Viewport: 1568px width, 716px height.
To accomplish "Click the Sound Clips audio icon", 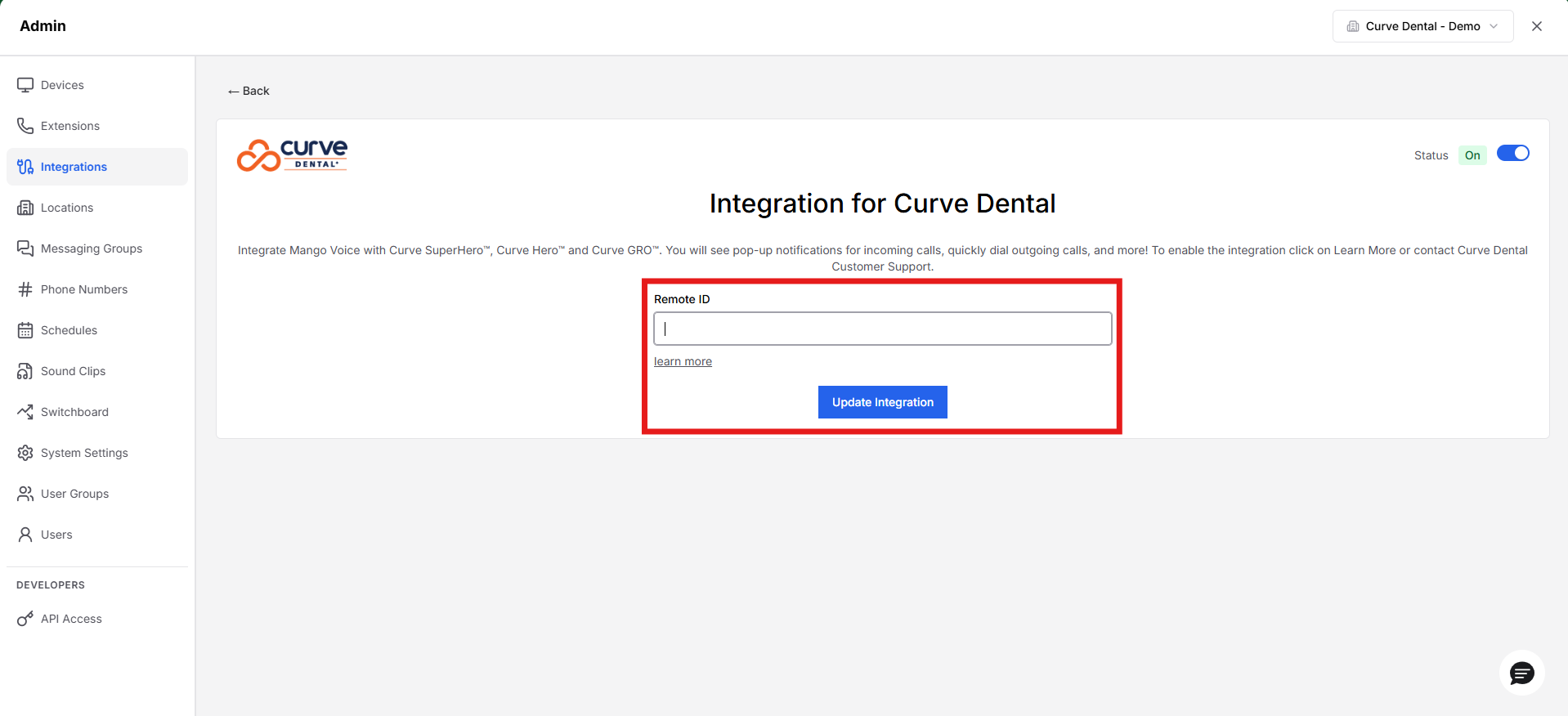I will 25,371.
